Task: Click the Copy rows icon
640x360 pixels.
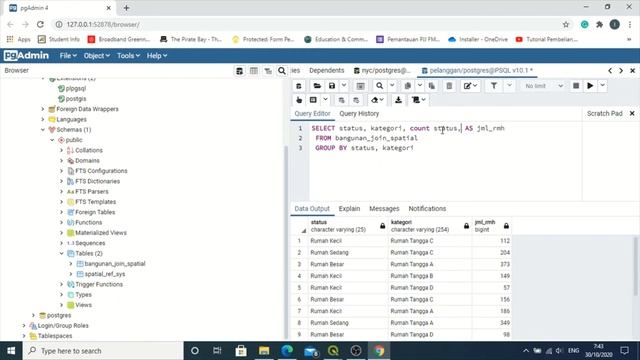Action: 407,86
